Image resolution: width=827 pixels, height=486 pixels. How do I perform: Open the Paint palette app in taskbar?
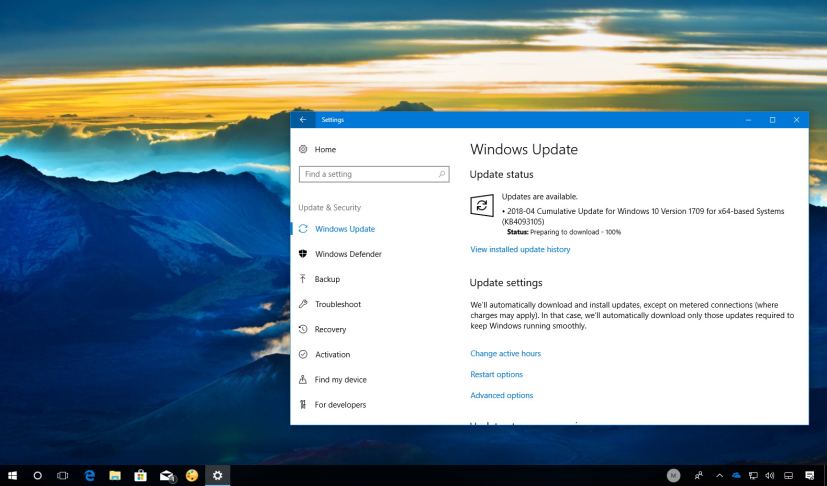pos(192,475)
